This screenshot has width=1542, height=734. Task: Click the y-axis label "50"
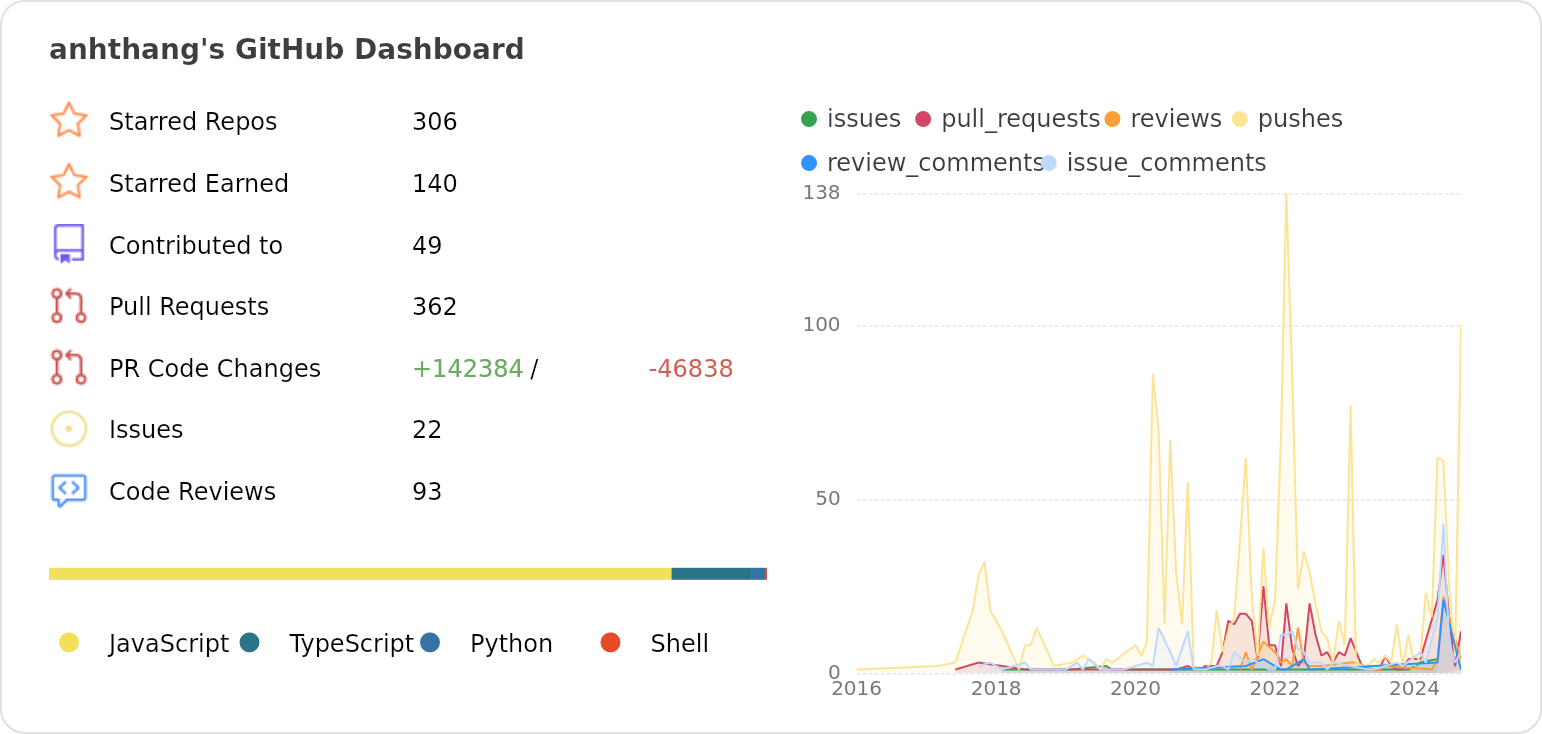pos(828,499)
